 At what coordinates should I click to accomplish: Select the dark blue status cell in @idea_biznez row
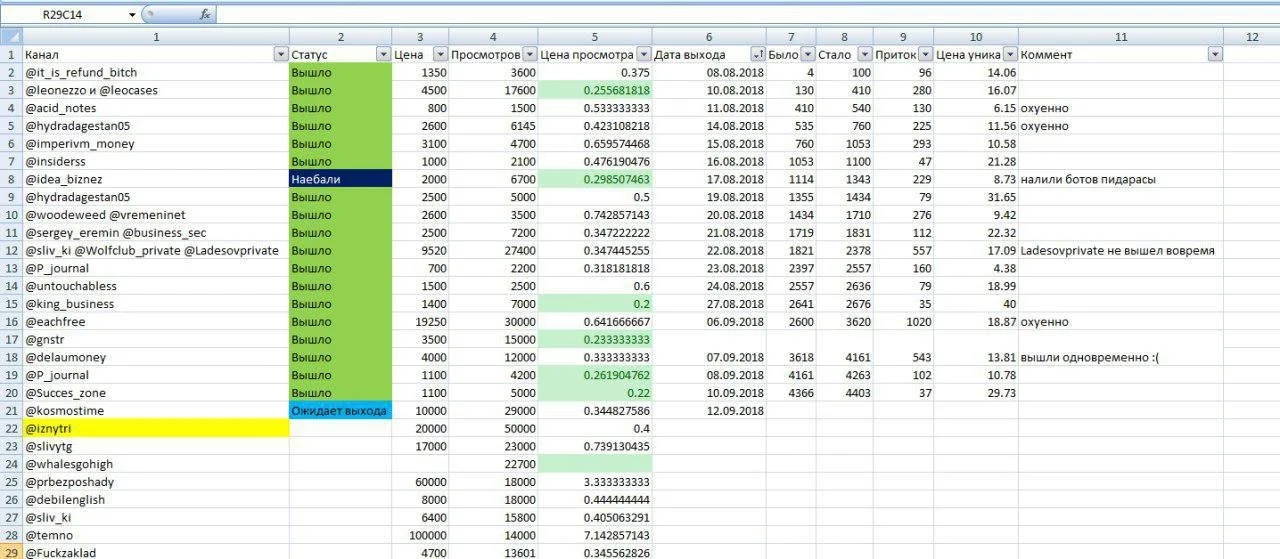[x=340, y=179]
